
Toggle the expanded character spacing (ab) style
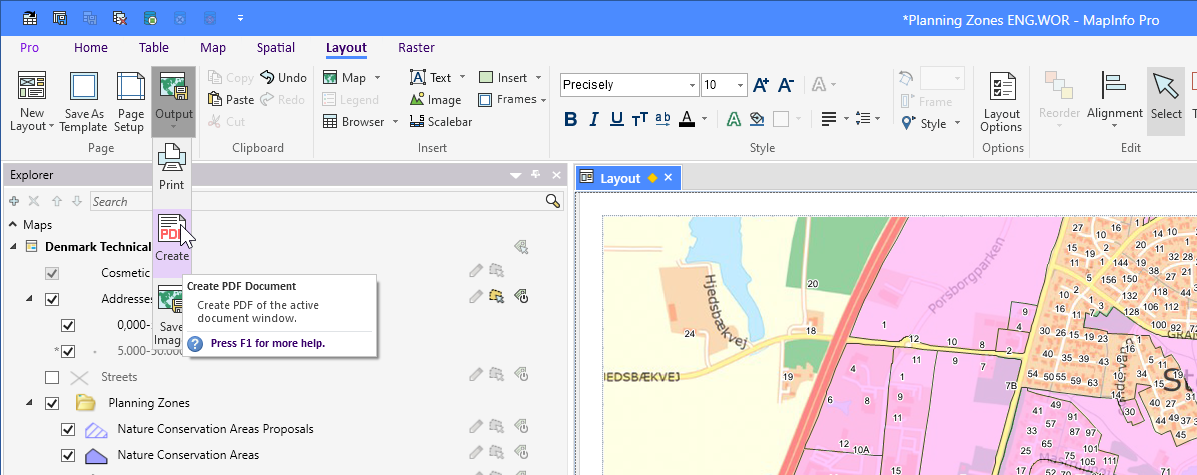click(663, 118)
